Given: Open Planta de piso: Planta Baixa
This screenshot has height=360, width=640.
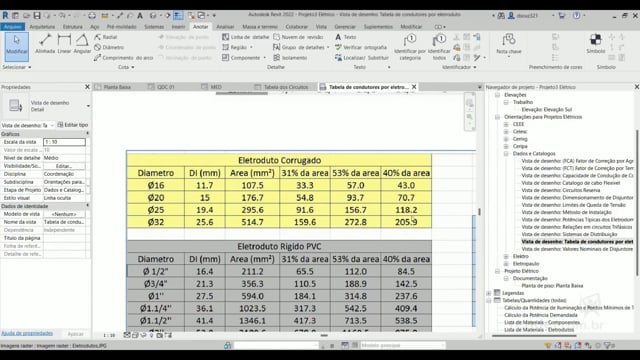Looking at the screenshot, I should (552, 286).
